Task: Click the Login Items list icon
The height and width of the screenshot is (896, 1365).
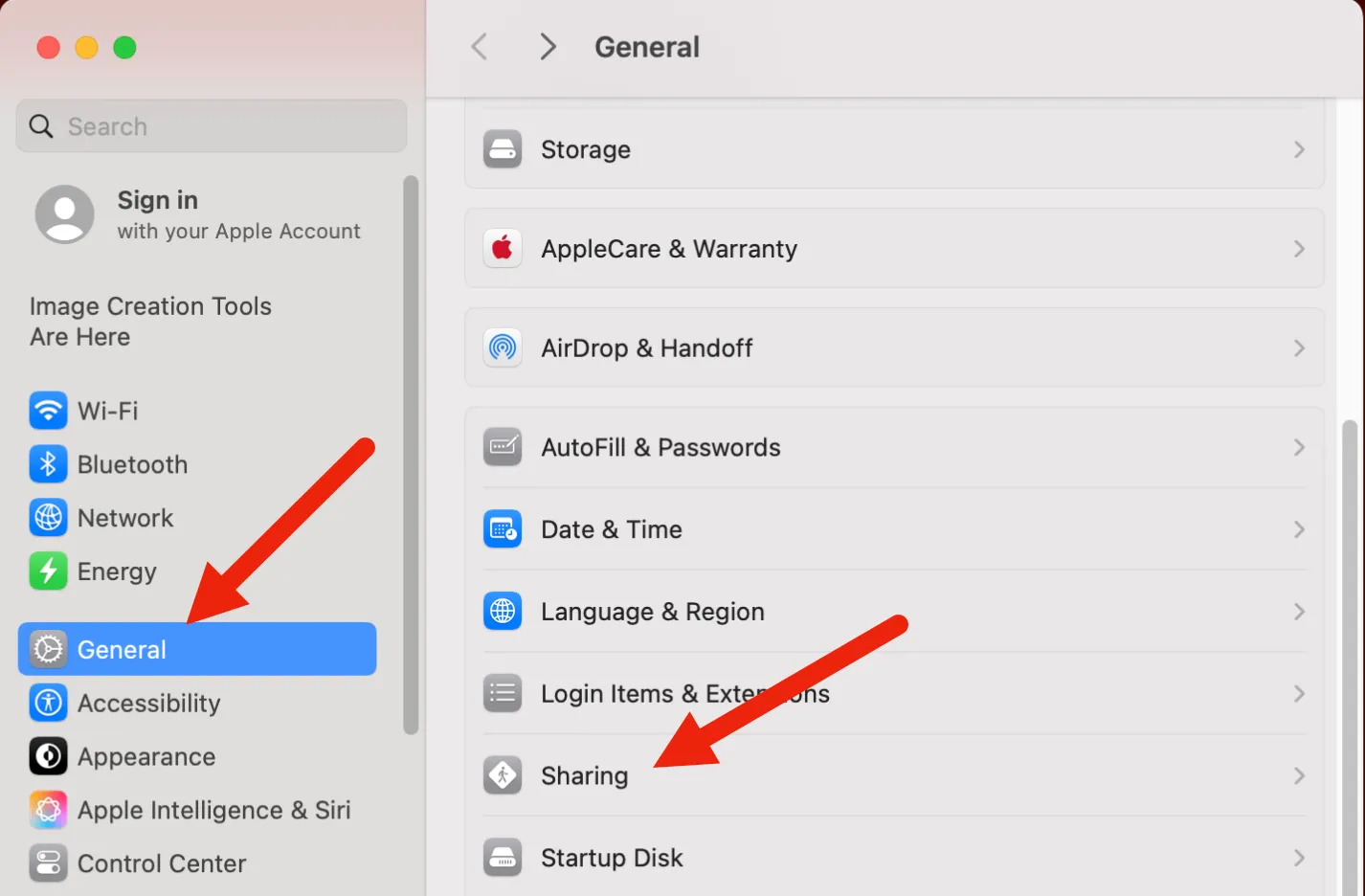Action: tap(503, 693)
